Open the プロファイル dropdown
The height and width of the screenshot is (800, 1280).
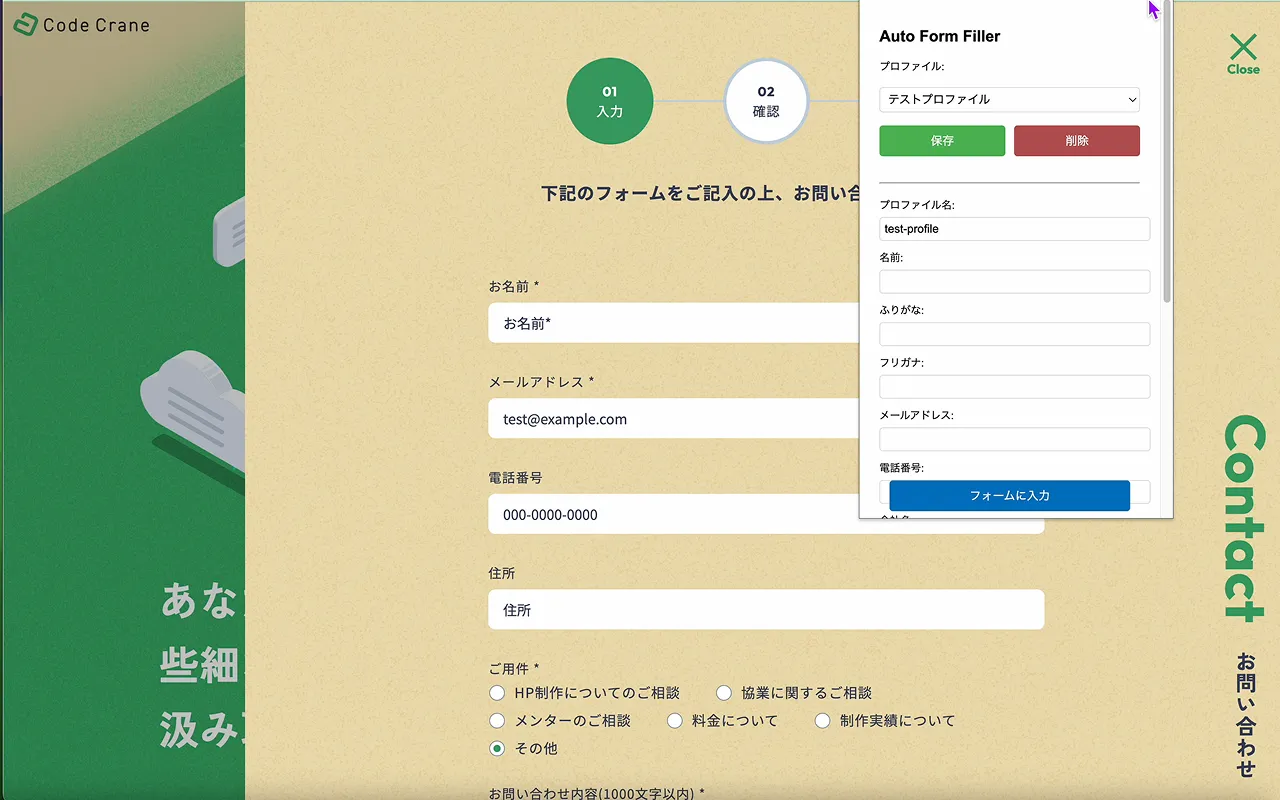(1009, 99)
